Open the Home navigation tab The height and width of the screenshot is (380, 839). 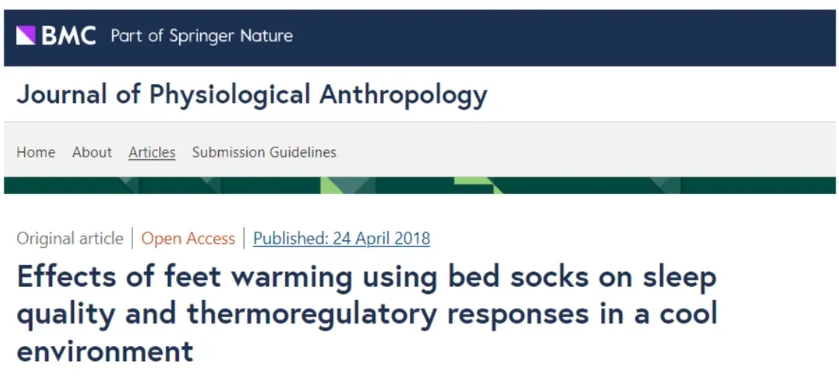click(x=36, y=153)
